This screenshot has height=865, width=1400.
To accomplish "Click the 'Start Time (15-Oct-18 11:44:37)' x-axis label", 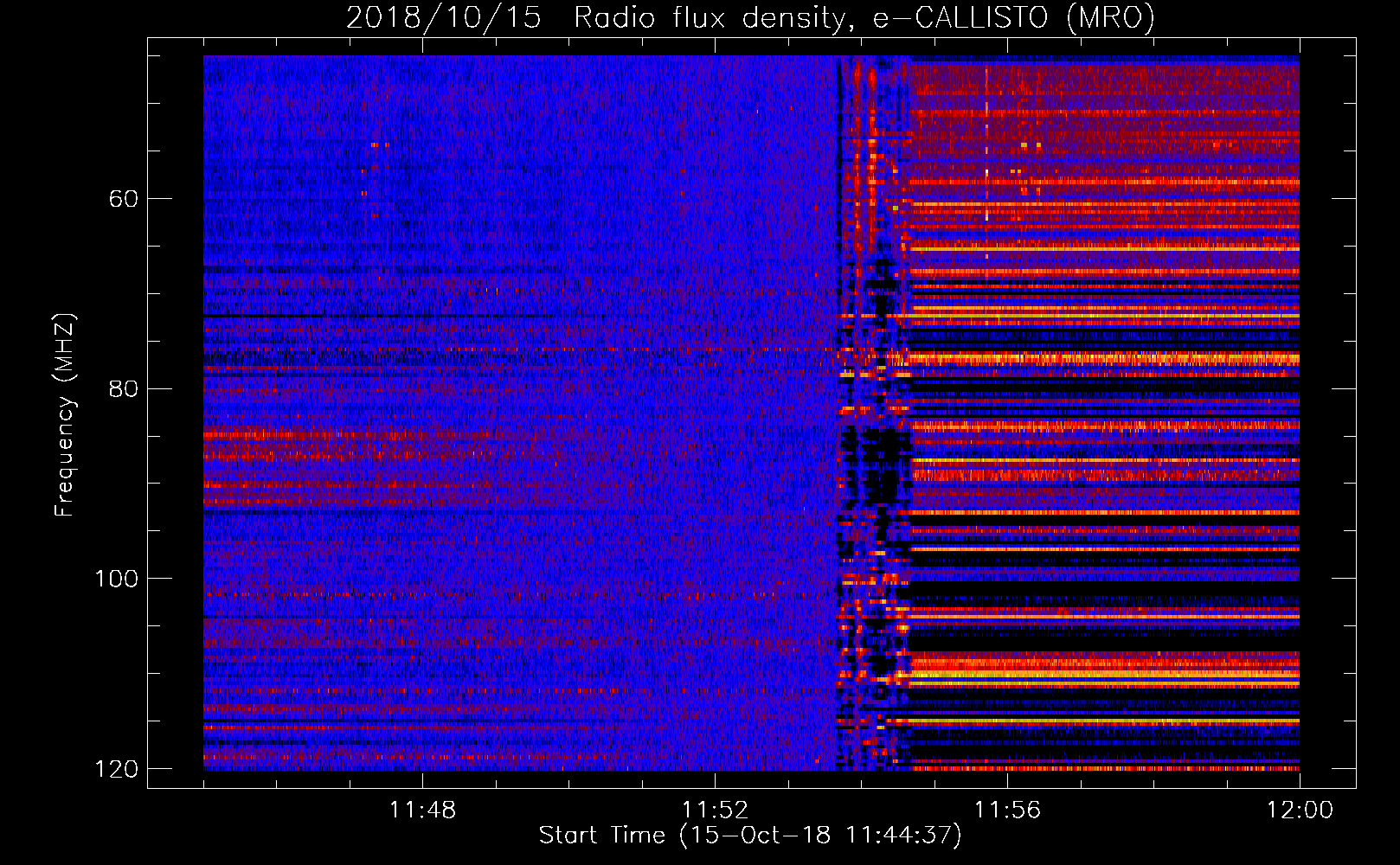I will (750, 836).
